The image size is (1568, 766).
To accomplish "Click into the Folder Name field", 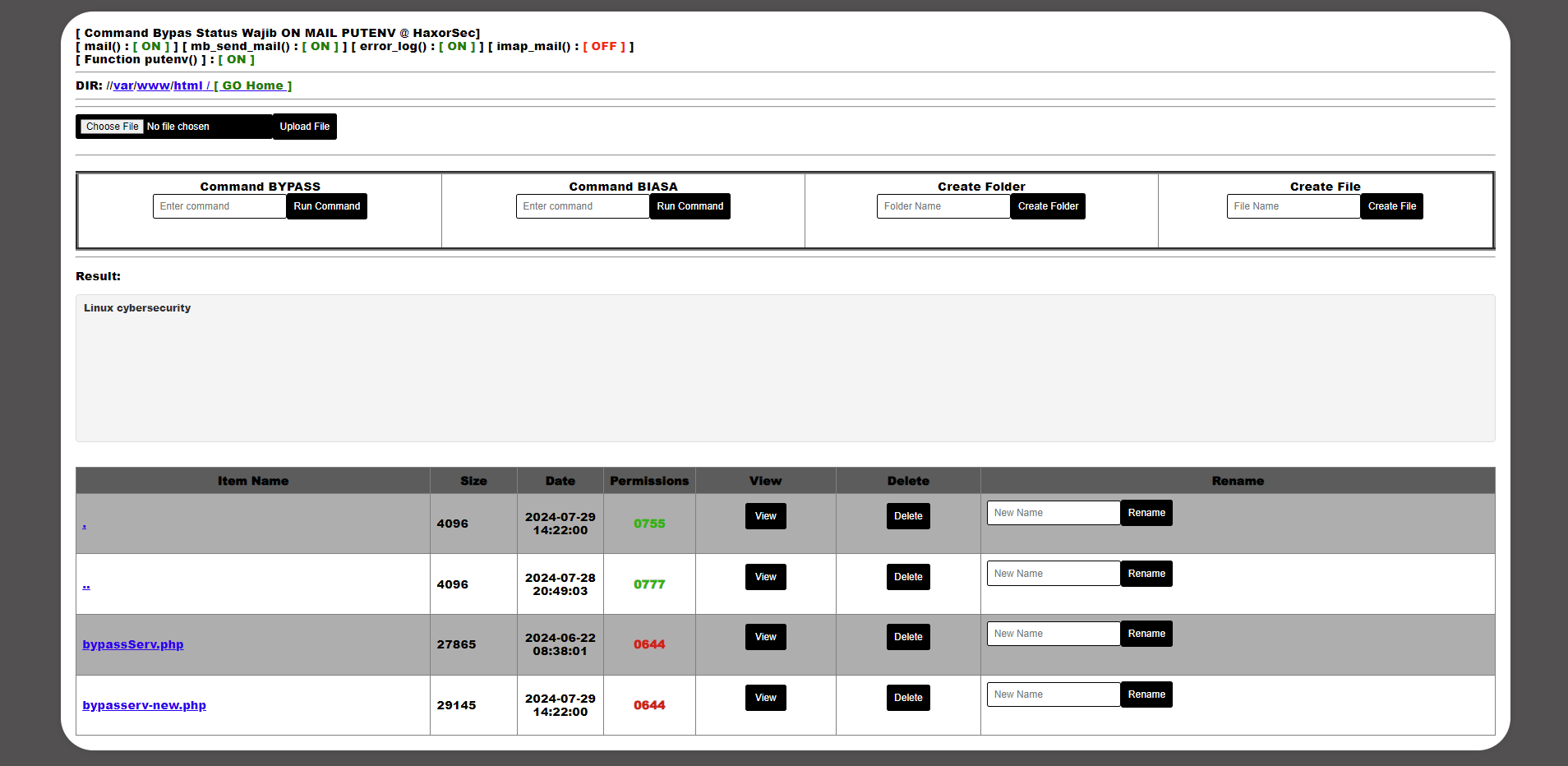I will 943,206.
